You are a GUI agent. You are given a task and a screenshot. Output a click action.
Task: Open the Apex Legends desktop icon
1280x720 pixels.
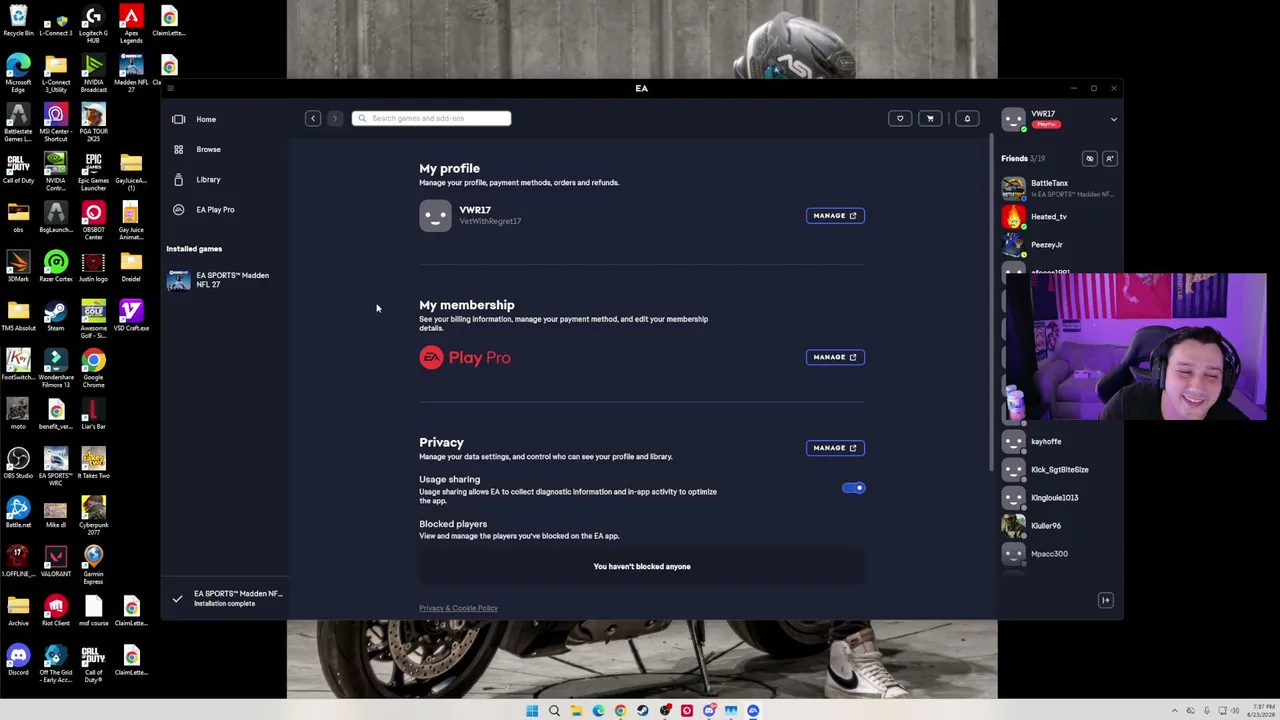(131, 24)
